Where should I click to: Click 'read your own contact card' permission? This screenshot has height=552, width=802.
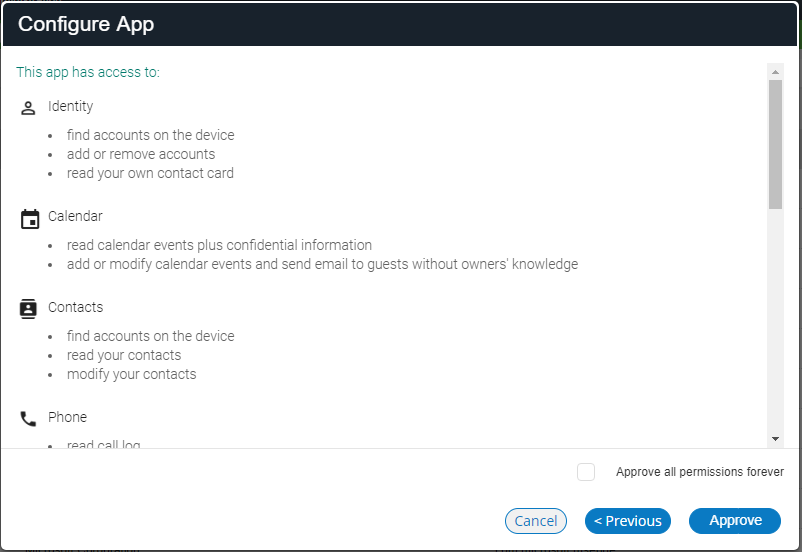(150, 173)
